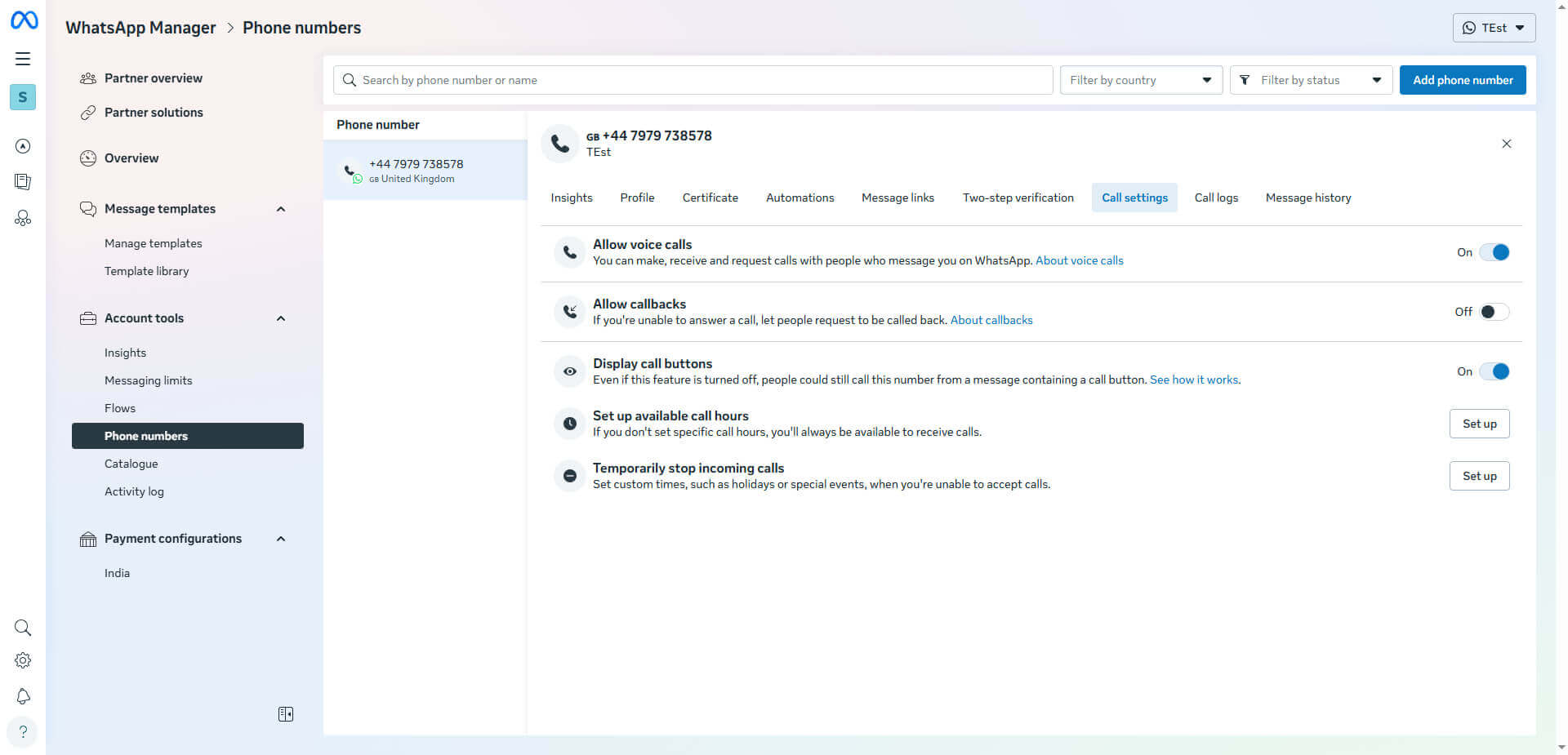This screenshot has width=1568, height=755.
Task: Open the hamburger menu icon
Action: click(23, 59)
